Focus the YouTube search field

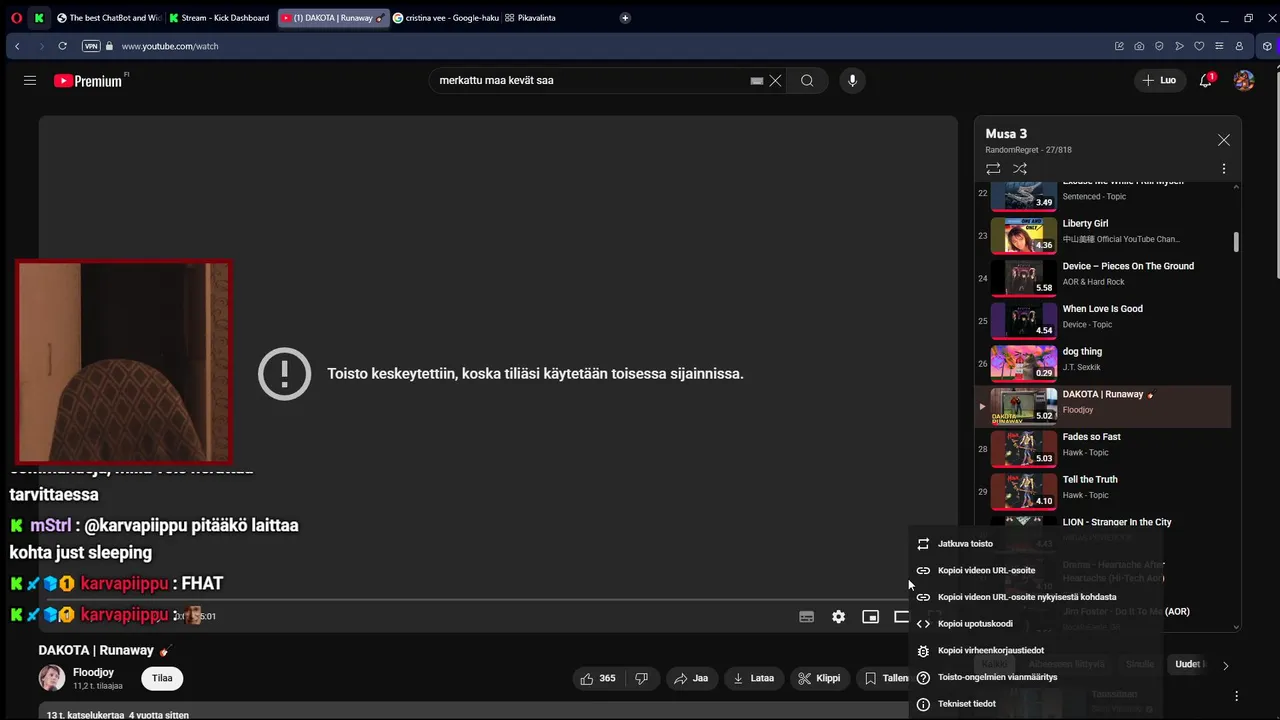[592, 81]
